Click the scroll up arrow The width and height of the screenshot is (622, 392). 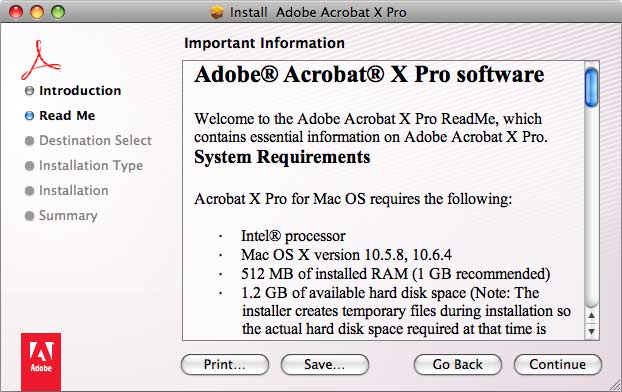pyautogui.click(x=591, y=315)
